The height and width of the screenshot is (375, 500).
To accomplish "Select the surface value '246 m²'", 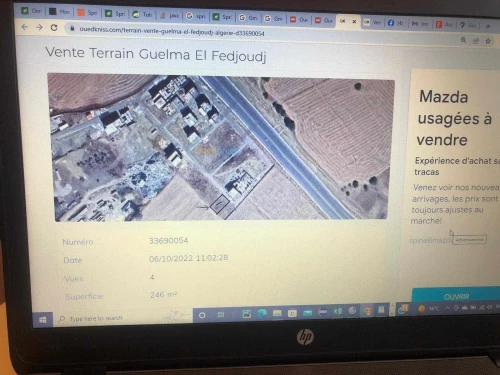I will tap(163, 295).
